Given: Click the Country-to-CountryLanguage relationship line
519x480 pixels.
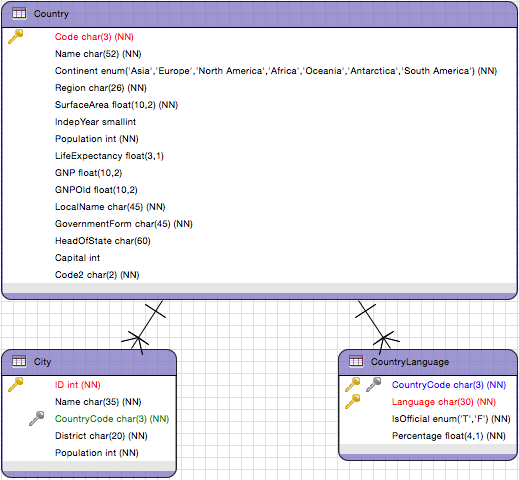Looking at the screenshot, I should (x=373, y=325).
